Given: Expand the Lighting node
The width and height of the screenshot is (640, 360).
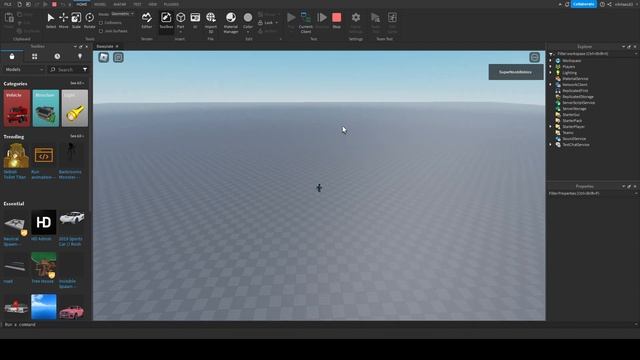Looking at the screenshot, I should 551,73.
